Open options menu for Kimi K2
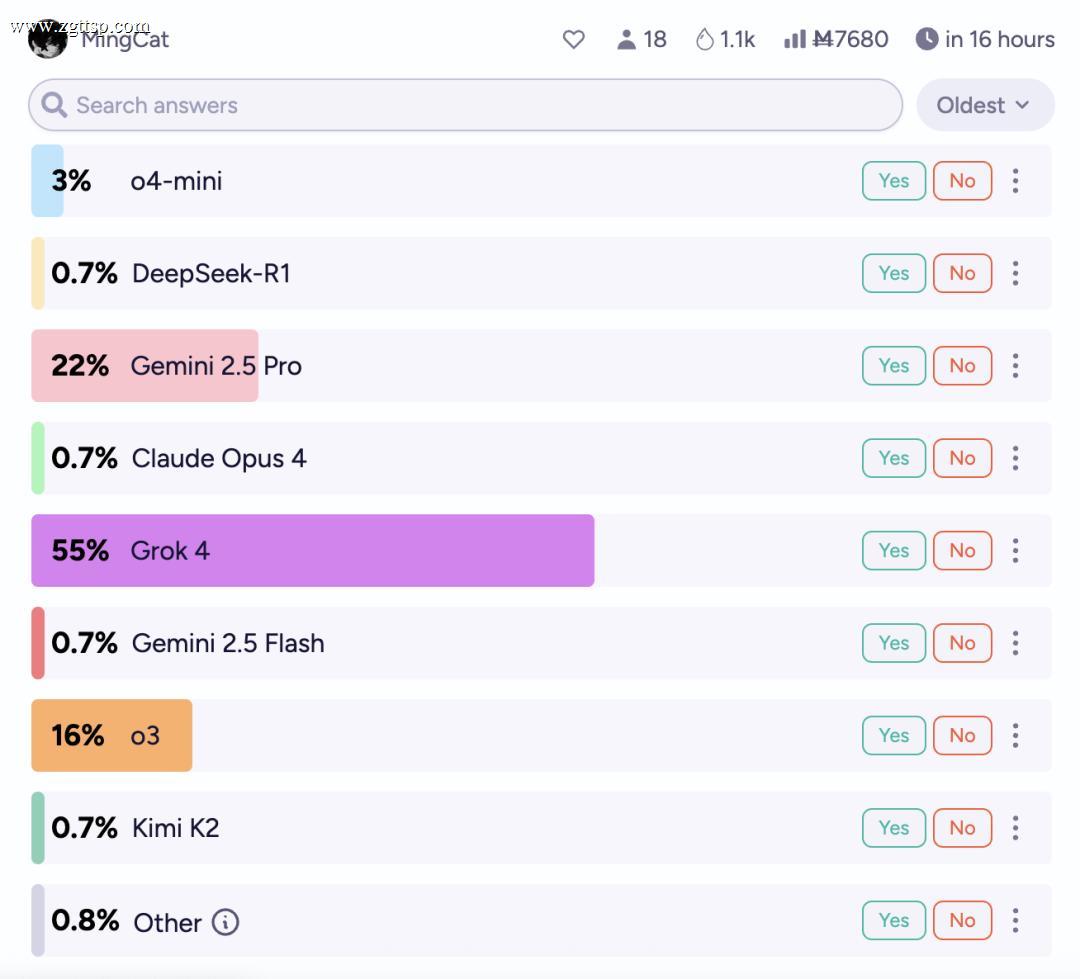The image size is (1080, 979). pyautogui.click(x=1015, y=827)
